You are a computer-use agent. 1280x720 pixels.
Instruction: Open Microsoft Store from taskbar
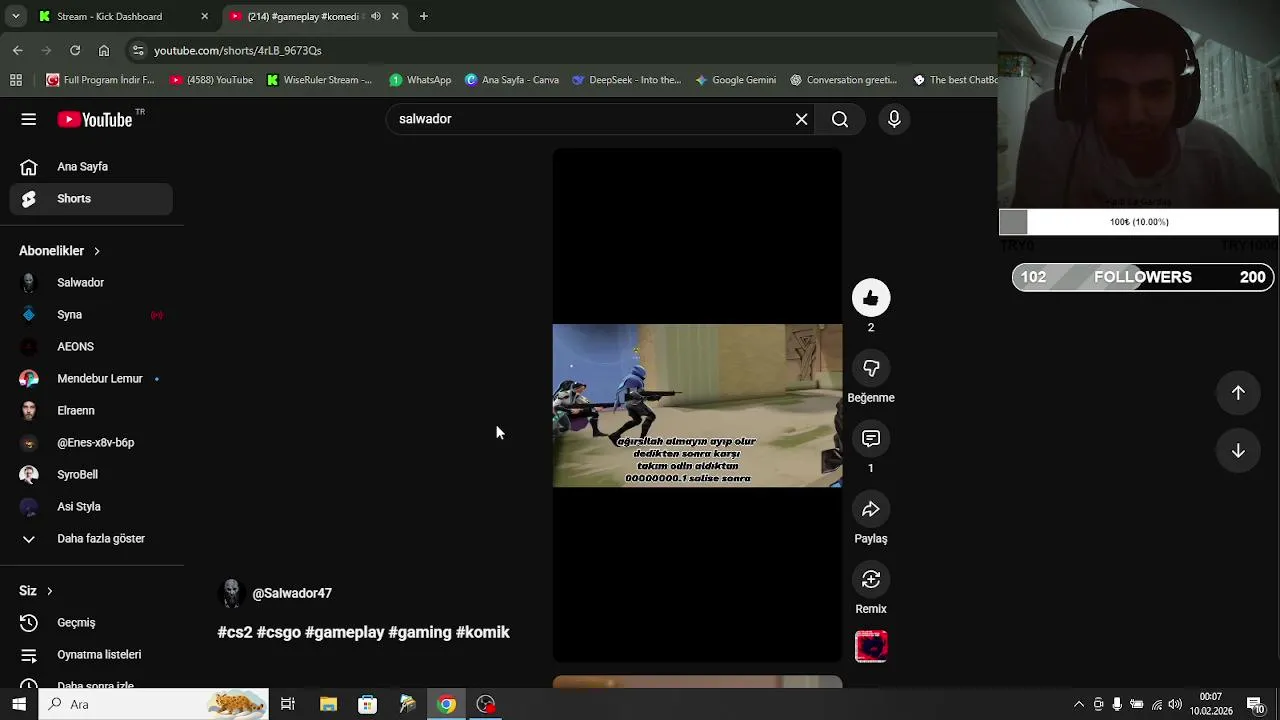click(367, 704)
